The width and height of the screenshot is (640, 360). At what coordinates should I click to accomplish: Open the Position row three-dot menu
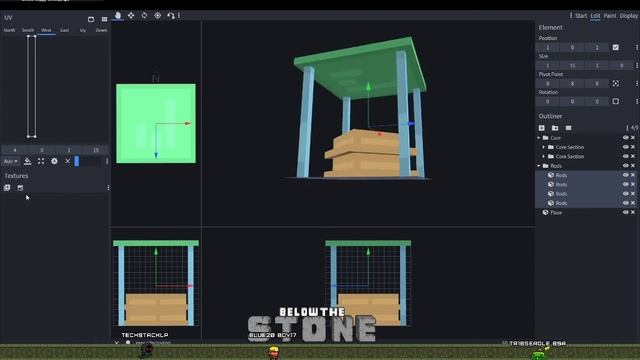coord(637,47)
